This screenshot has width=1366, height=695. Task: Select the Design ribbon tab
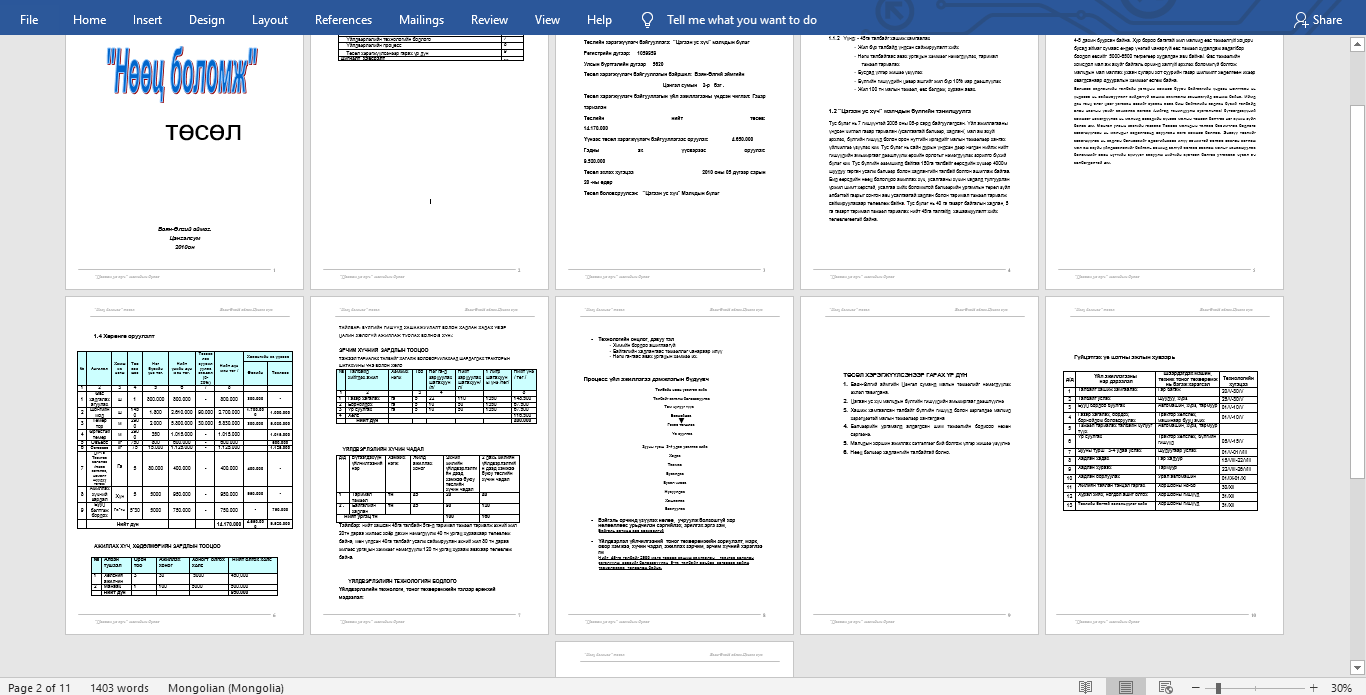(x=206, y=19)
